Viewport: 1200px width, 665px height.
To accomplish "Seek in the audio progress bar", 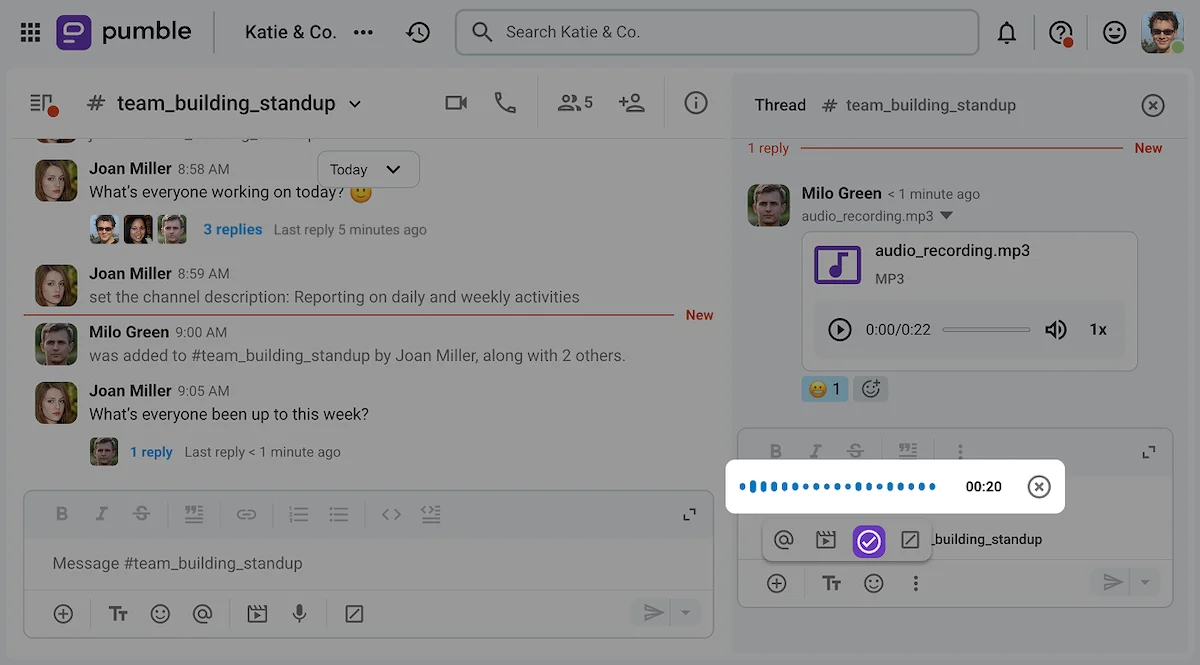I will point(986,329).
